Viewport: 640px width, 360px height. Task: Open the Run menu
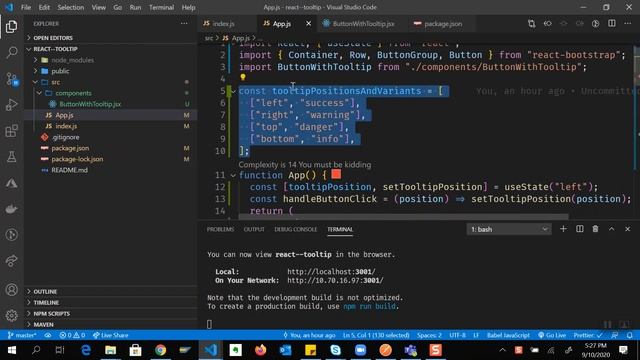[135, 7]
